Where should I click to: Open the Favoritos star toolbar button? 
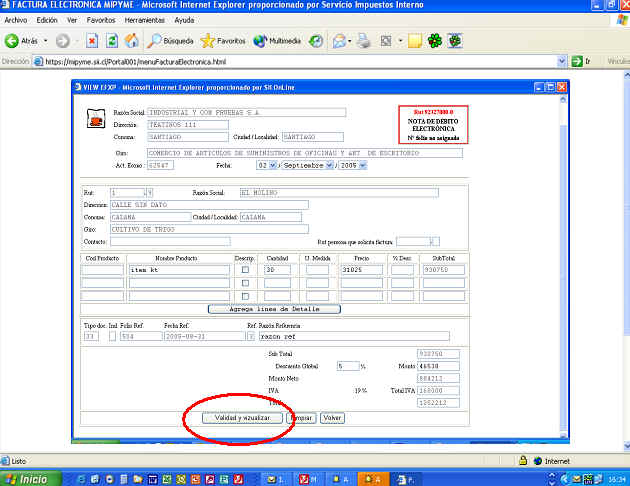(x=223, y=41)
